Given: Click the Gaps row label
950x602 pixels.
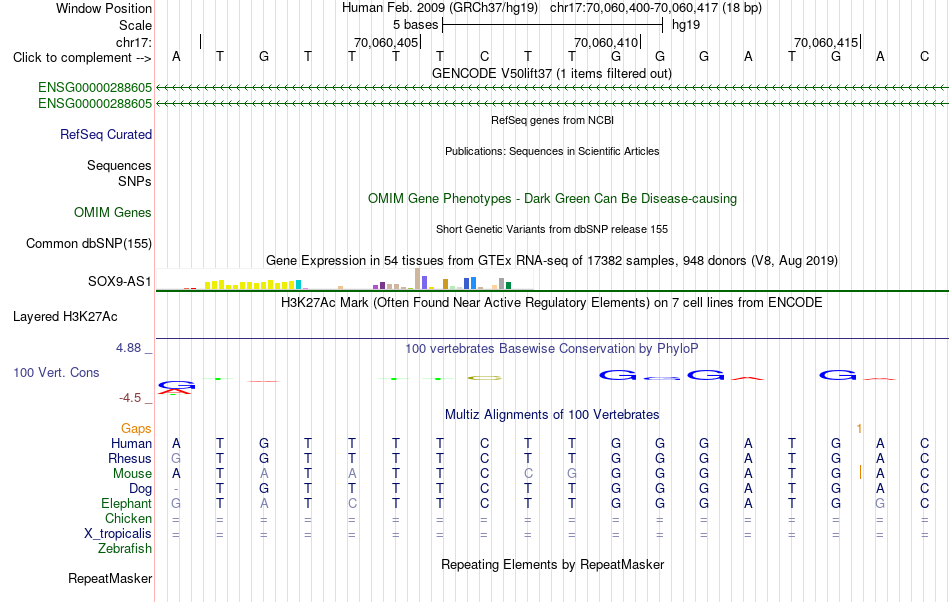Looking at the screenshot, I should 136,429.
